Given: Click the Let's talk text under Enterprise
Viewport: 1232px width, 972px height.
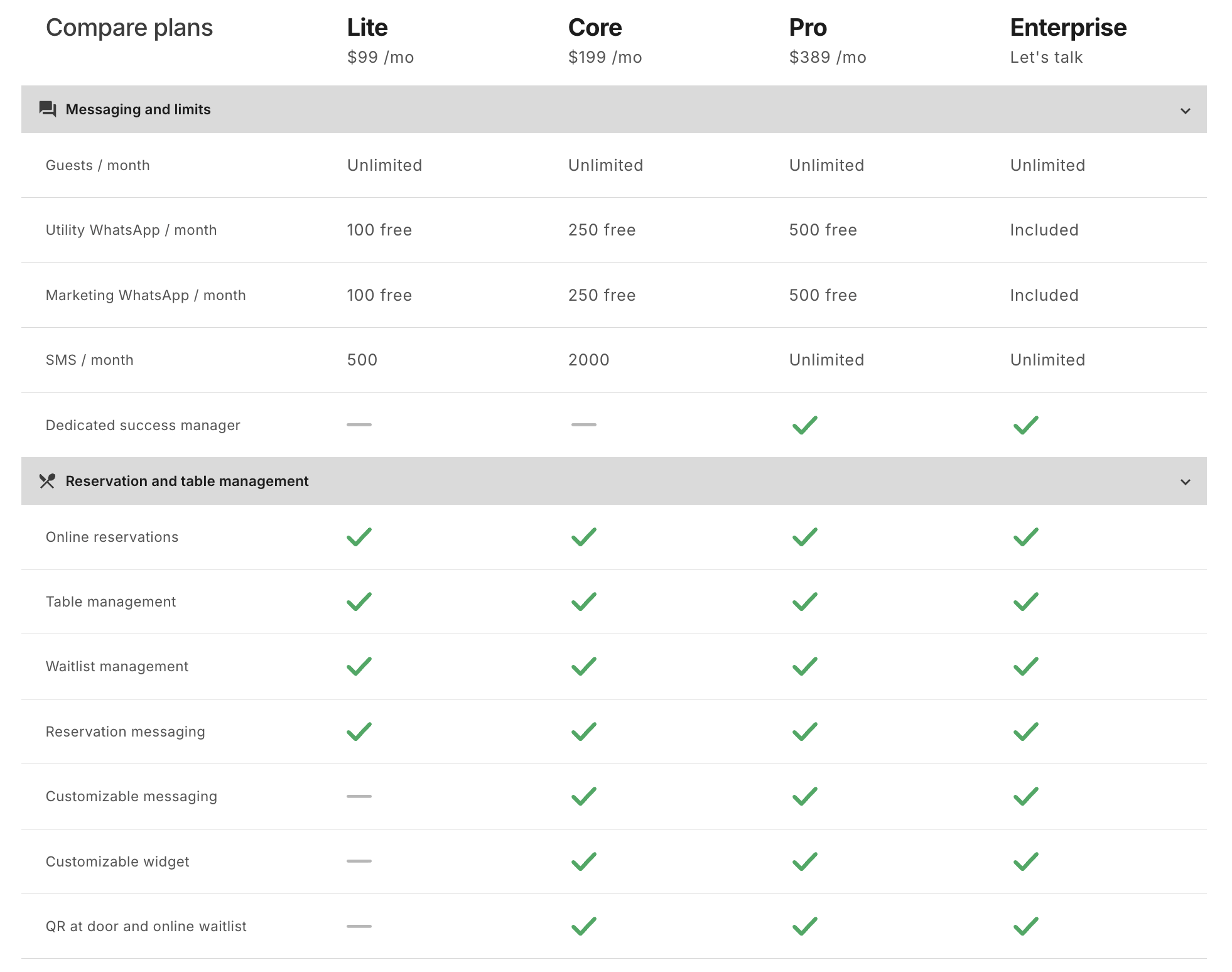Looking at the screenshot, I should [1046, 57].
